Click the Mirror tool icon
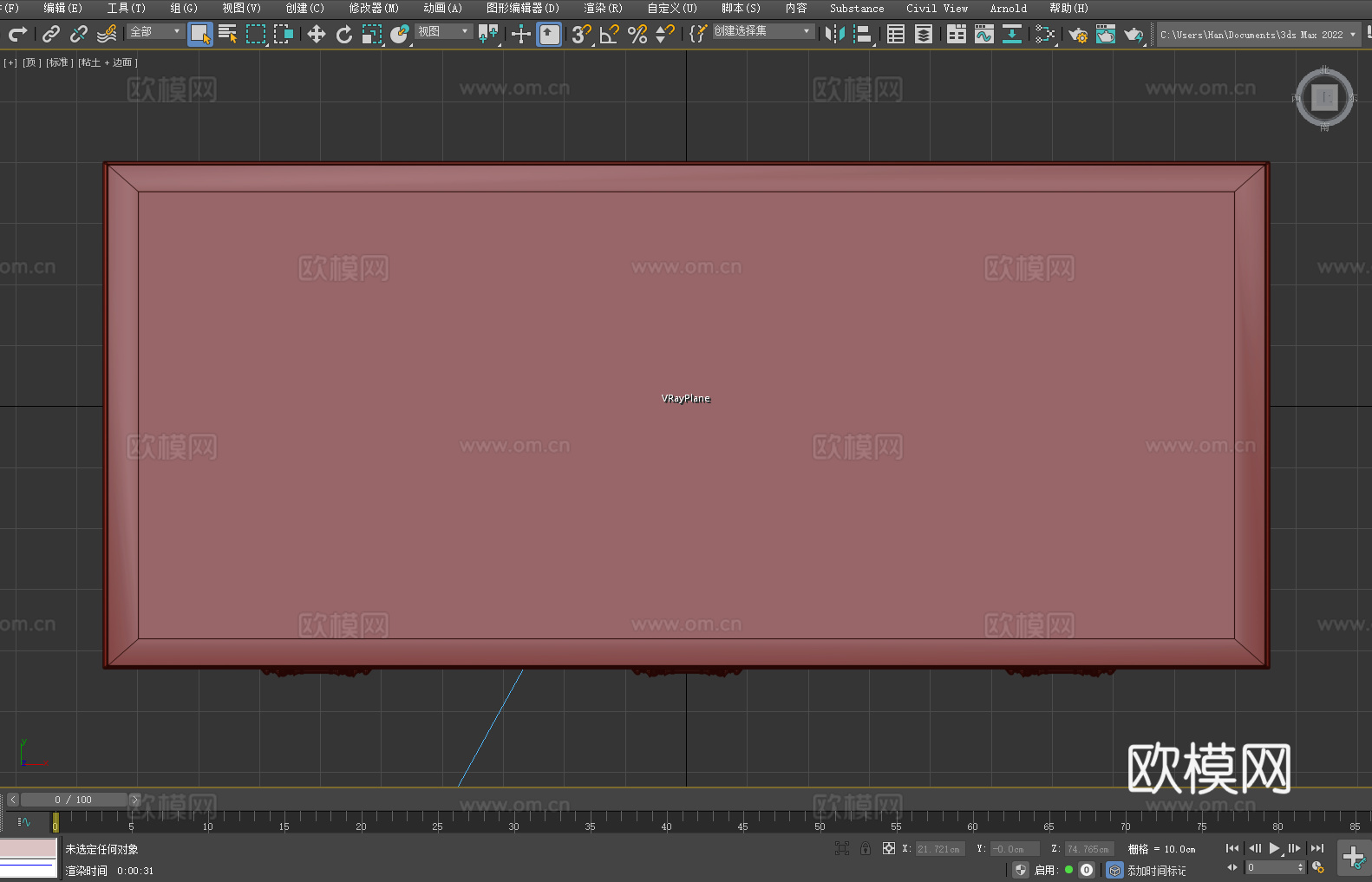1372x882 pixels. [x=835, y=34]
